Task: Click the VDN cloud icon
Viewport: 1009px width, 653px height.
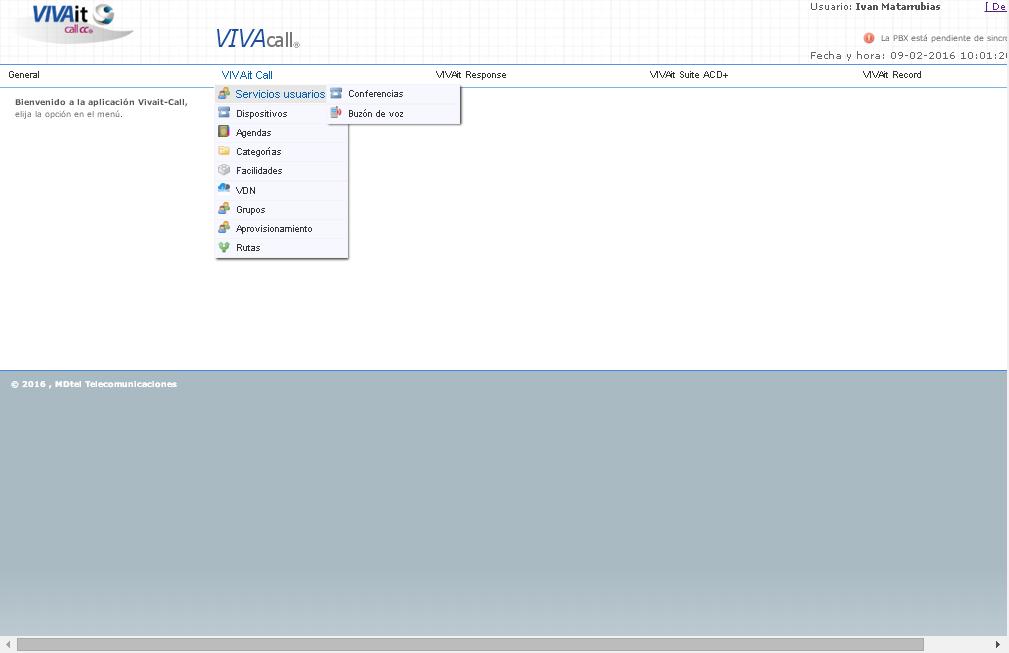Action: (224, 189)
